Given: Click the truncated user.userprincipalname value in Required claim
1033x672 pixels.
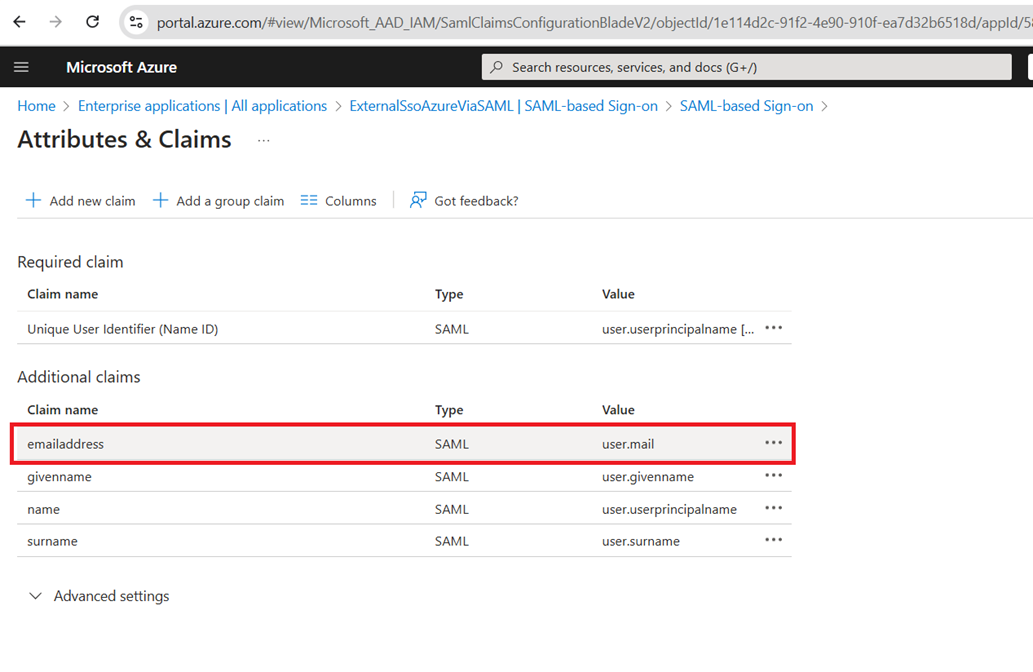Looking at the screenshot, I should click(678, 329).
